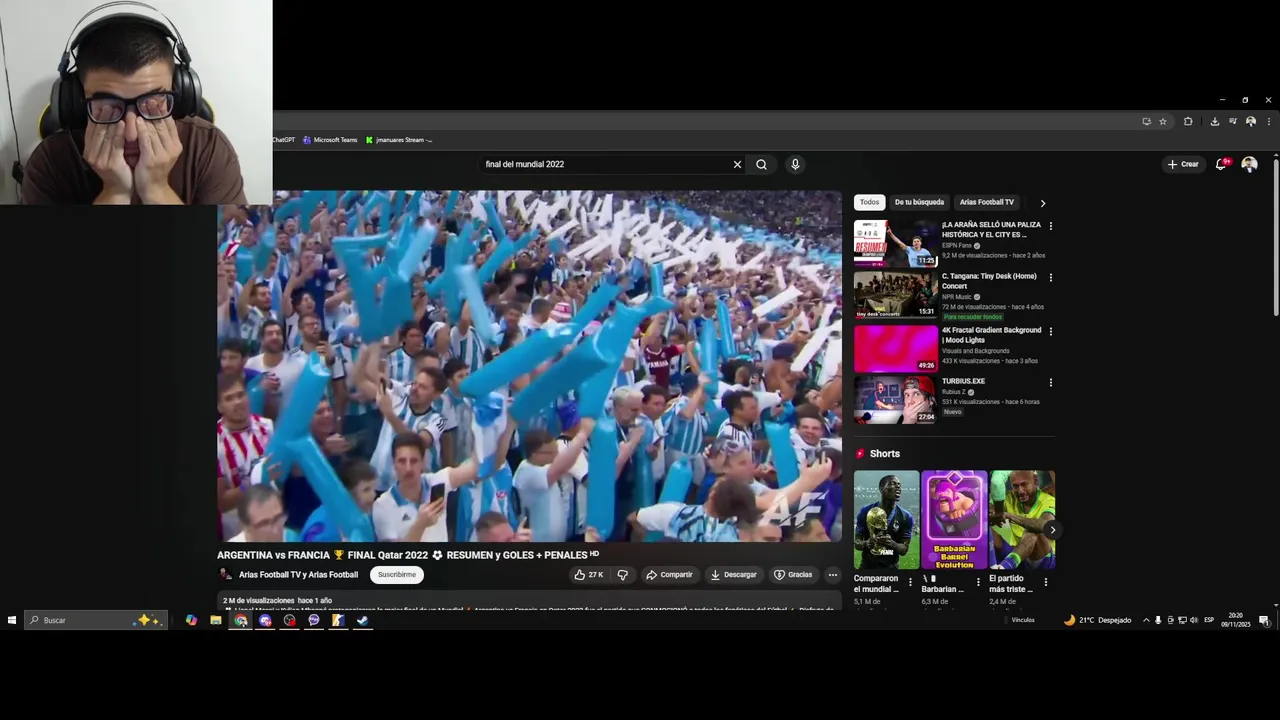Open Compararon el mundial short thumbnail
Screen dimensions: 1280x720
coord(886,520)
